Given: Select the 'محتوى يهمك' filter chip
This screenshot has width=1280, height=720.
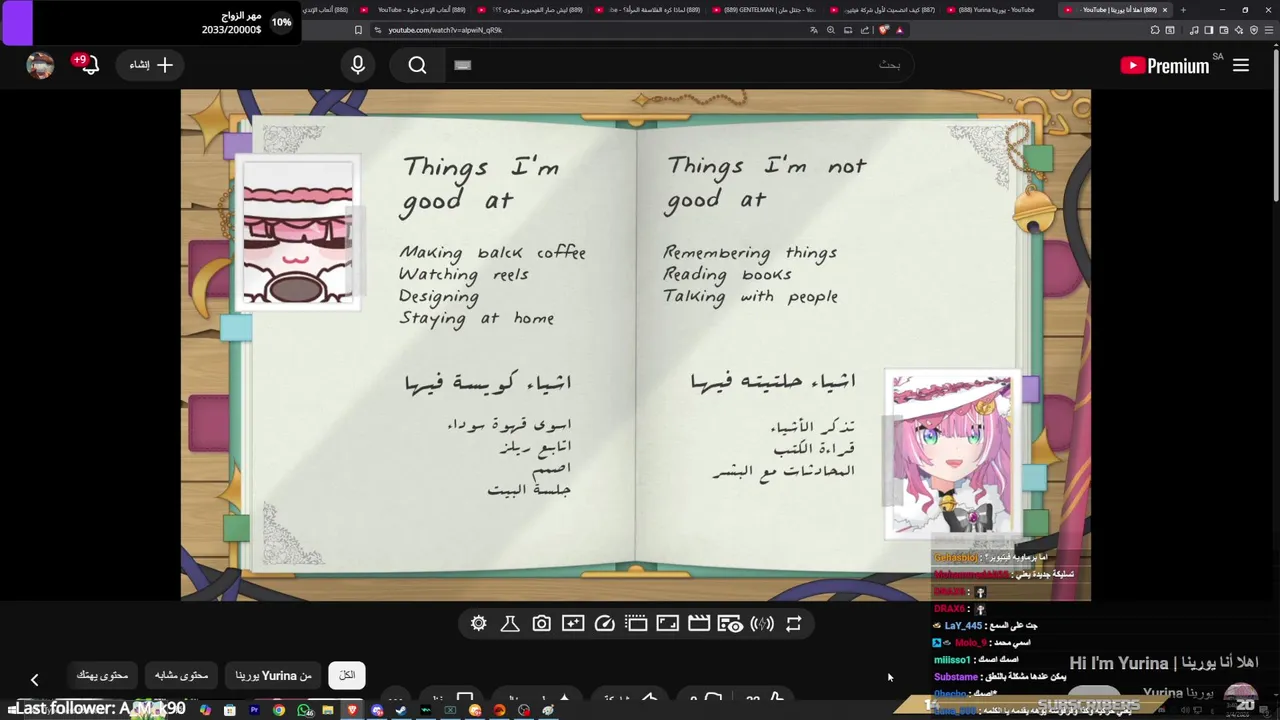Looking at the screenshot, I should (103, 676).
